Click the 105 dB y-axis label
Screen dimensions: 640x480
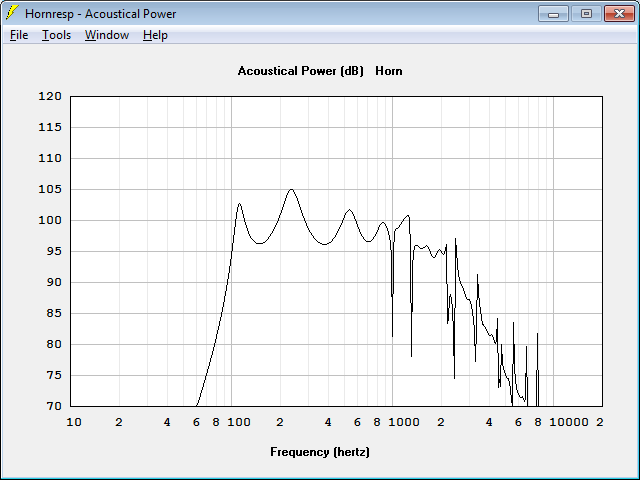coord(50,189)
